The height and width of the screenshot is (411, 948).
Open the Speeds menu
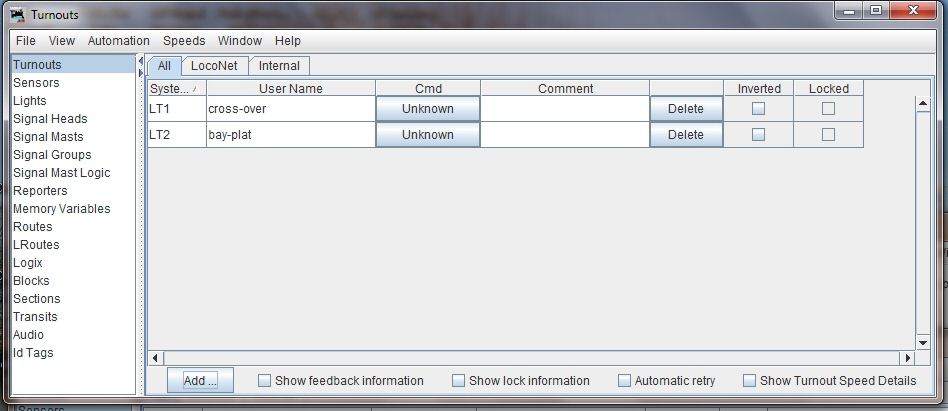[184, 41]
